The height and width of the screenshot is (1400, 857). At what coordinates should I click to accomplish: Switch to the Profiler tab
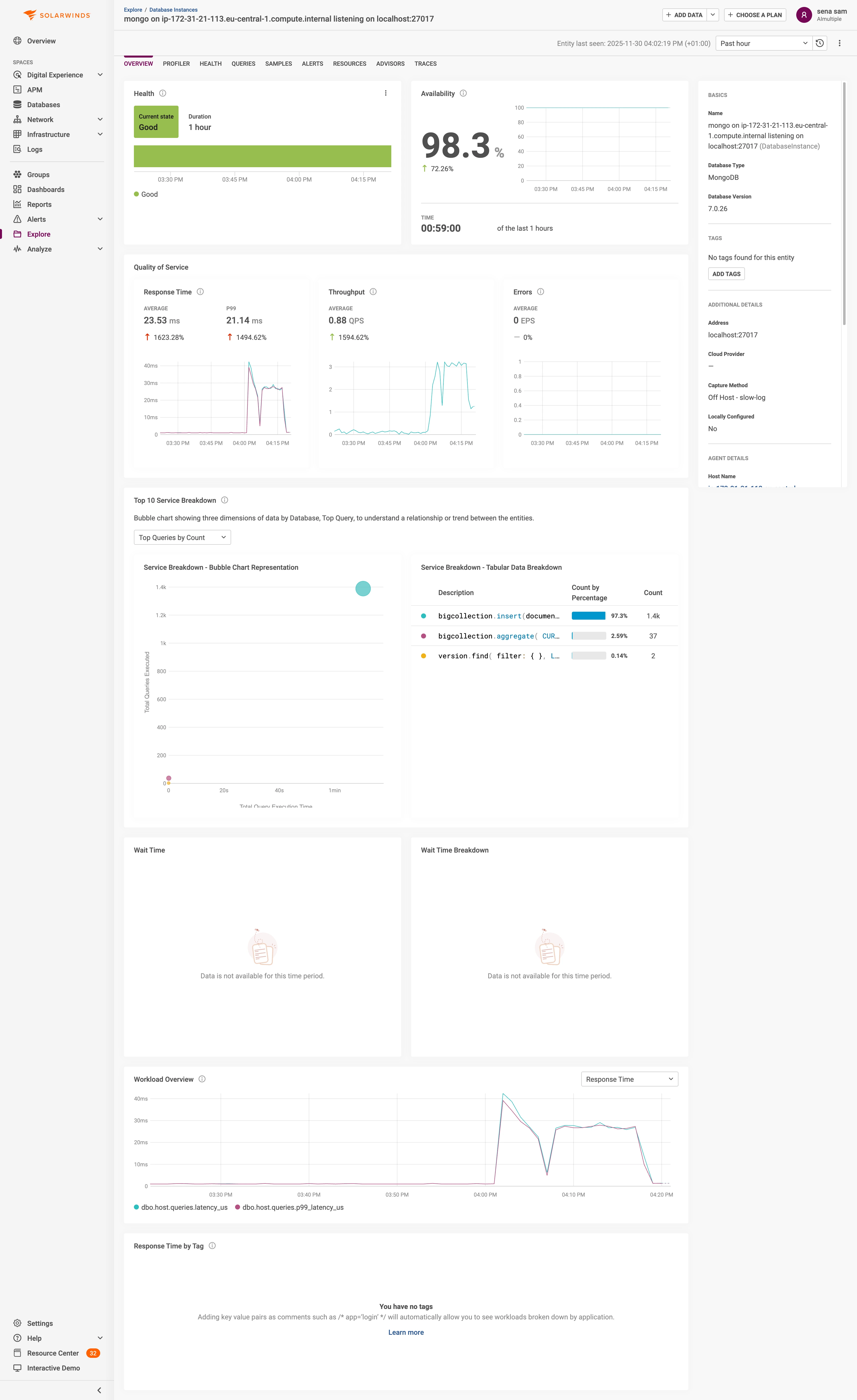click(x=176, y=64)
